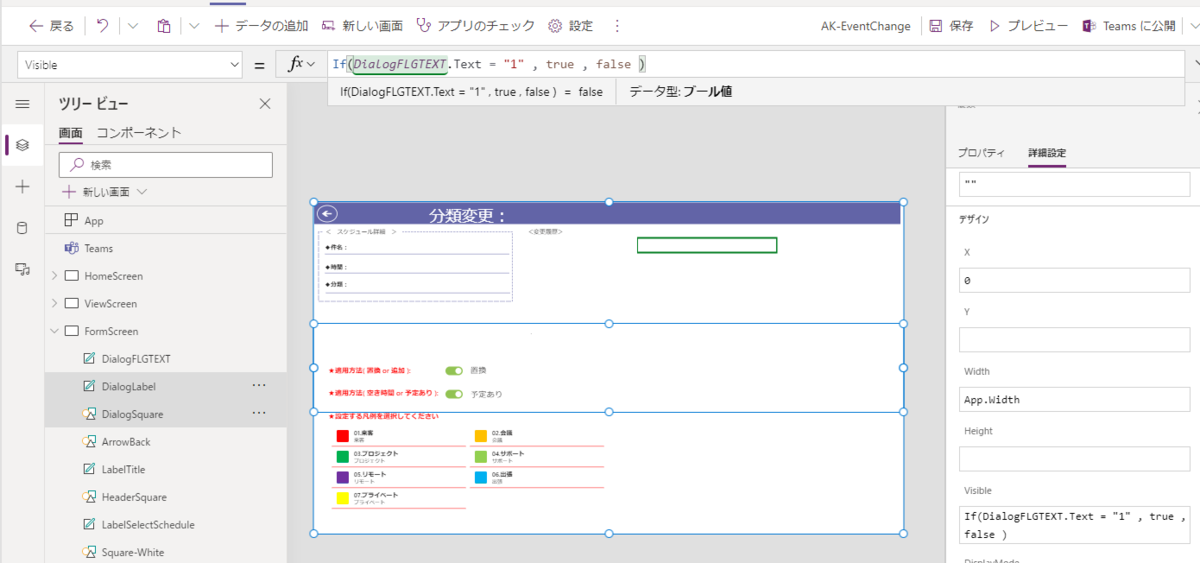
Task: Click the X property input field
Action: (x=1074, y=280)
